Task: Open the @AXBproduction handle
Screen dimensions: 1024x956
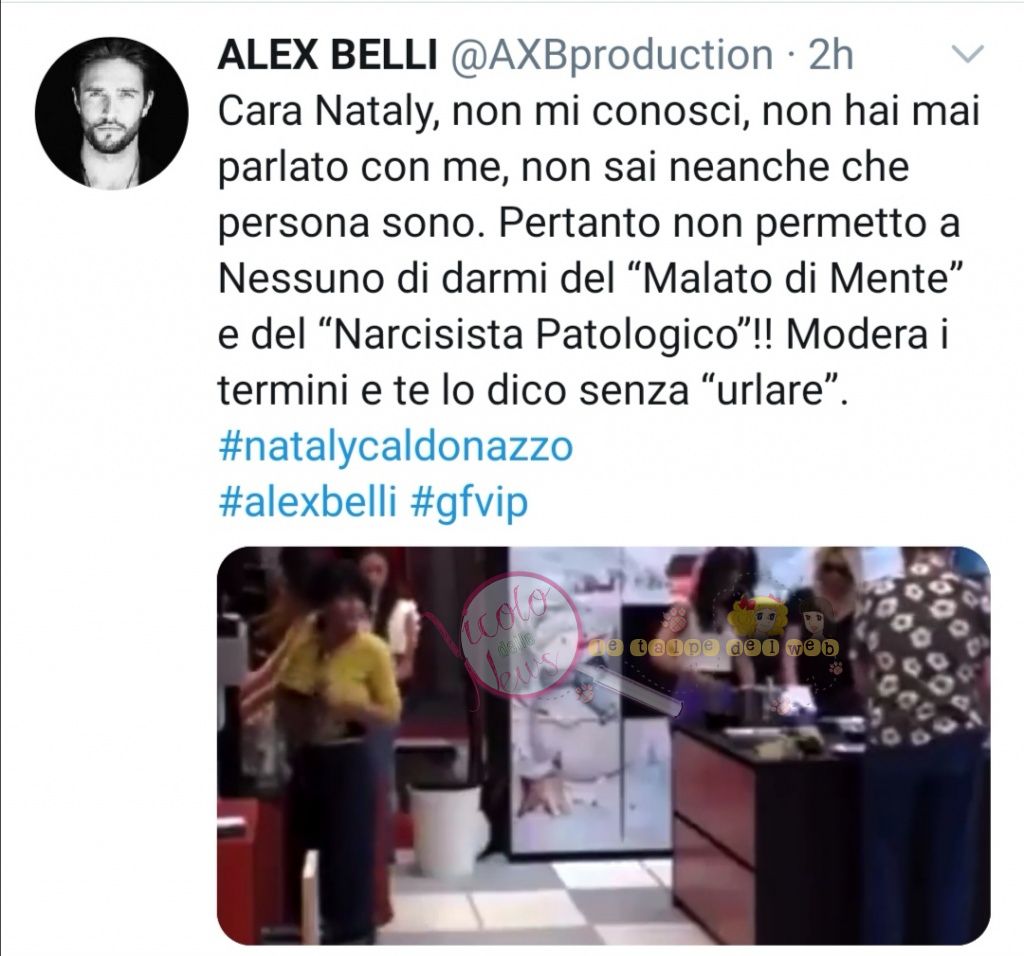Action: pos(612,55)
